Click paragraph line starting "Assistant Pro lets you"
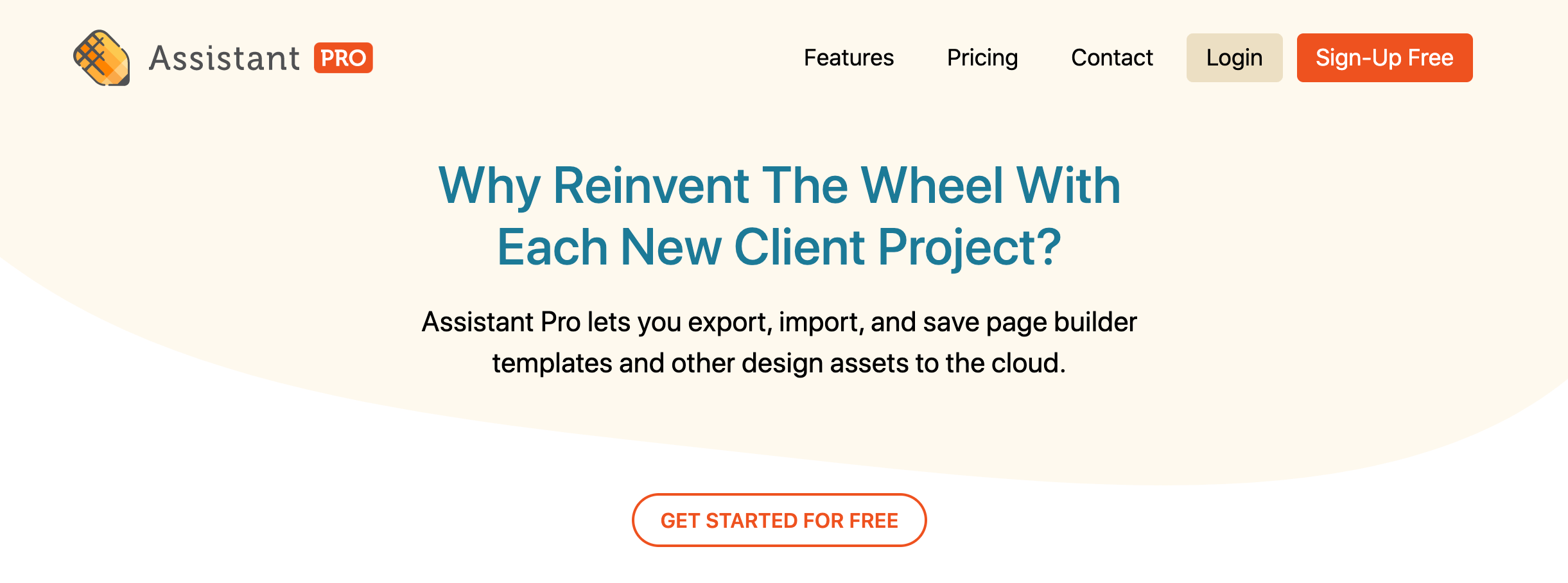This screenshot has height=583, width=1568. [x=779, y=322]
